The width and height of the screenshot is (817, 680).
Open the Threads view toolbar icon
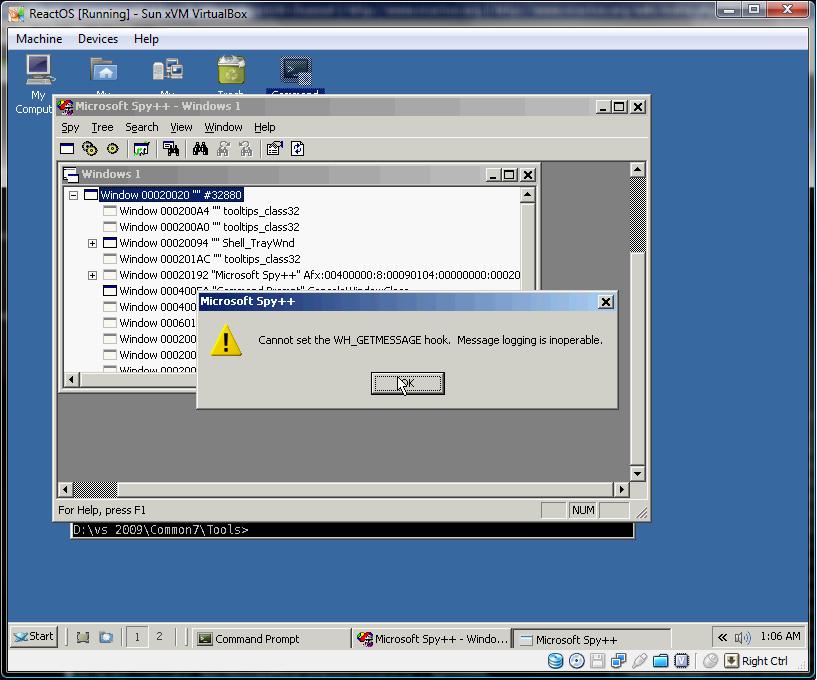(x=113, y=149)
